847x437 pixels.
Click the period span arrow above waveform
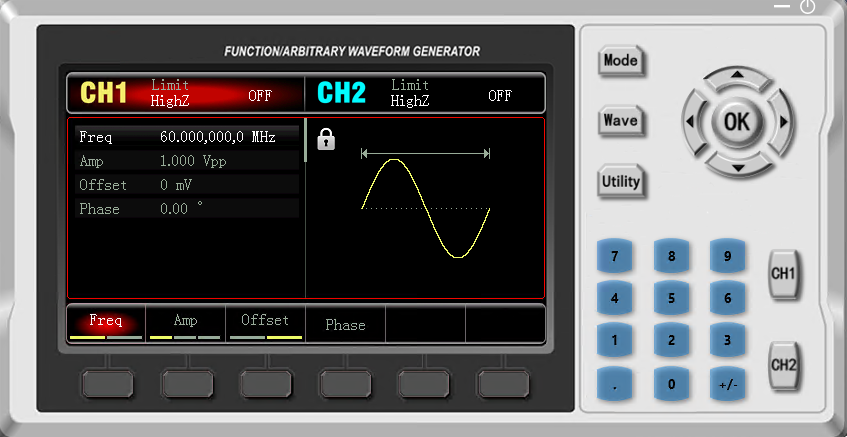click(426, 154)
